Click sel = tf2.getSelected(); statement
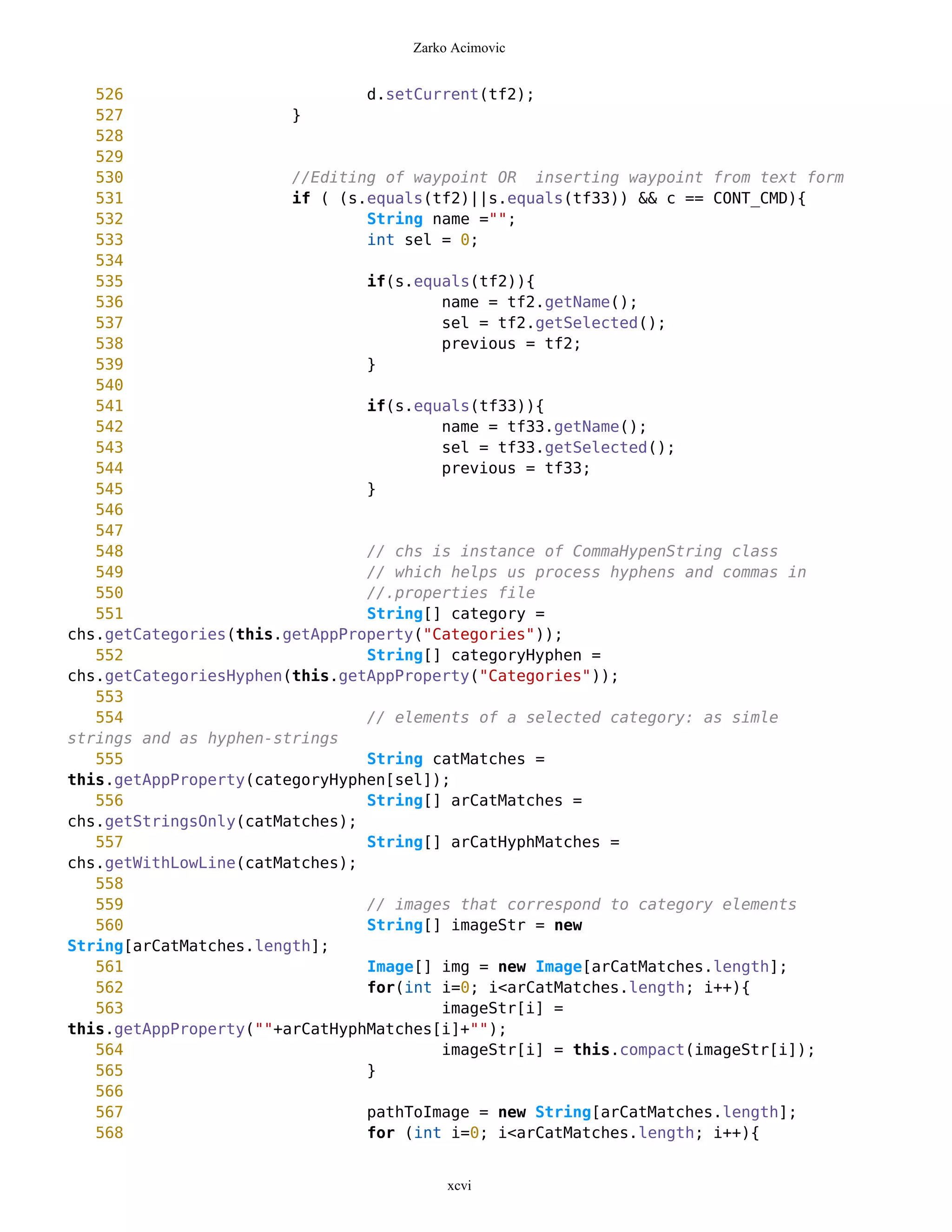 (x=553, y=323)
